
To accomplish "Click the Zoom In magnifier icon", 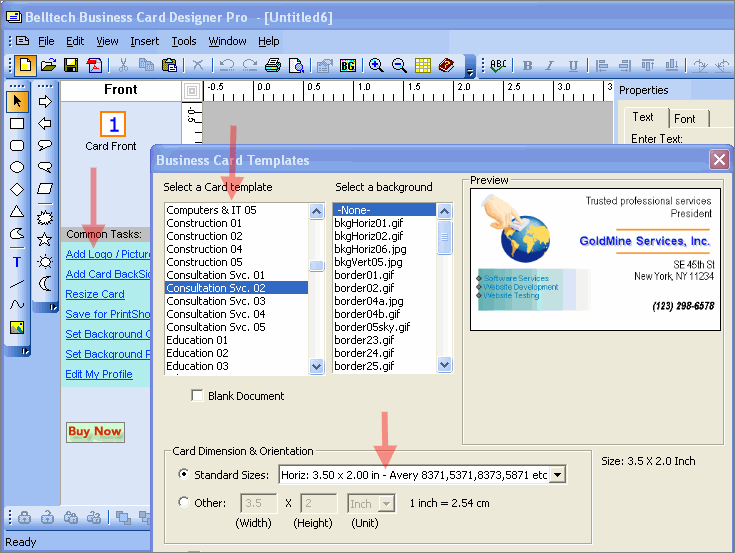I will point(376,66).
